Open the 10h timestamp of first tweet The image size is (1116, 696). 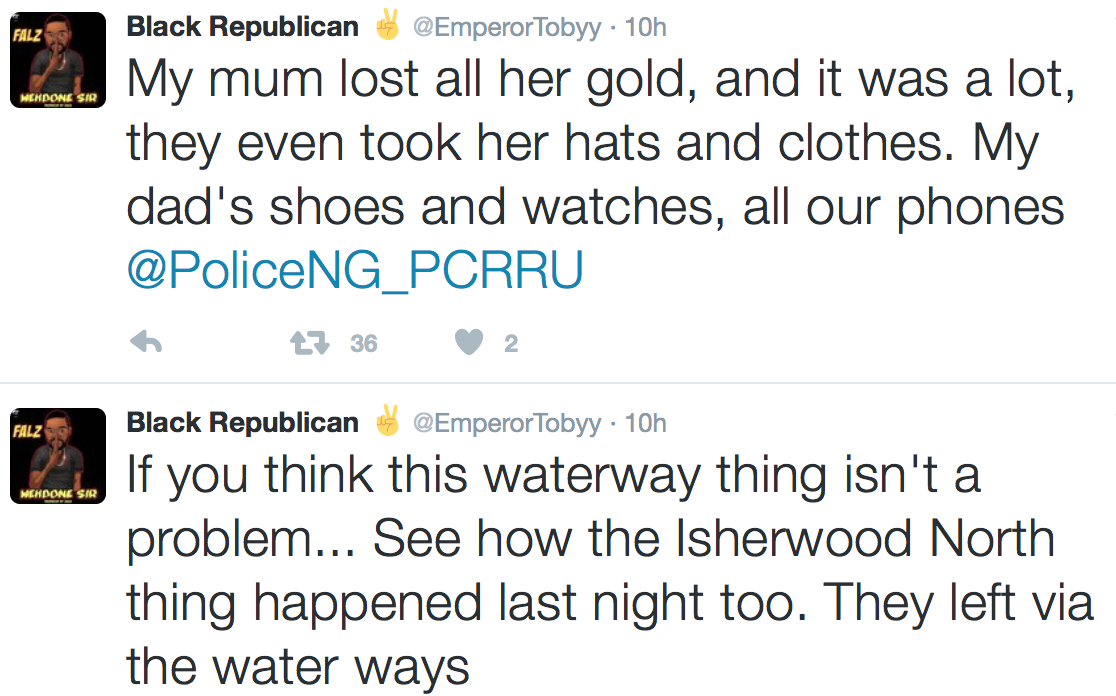click(x=646, y=28)
